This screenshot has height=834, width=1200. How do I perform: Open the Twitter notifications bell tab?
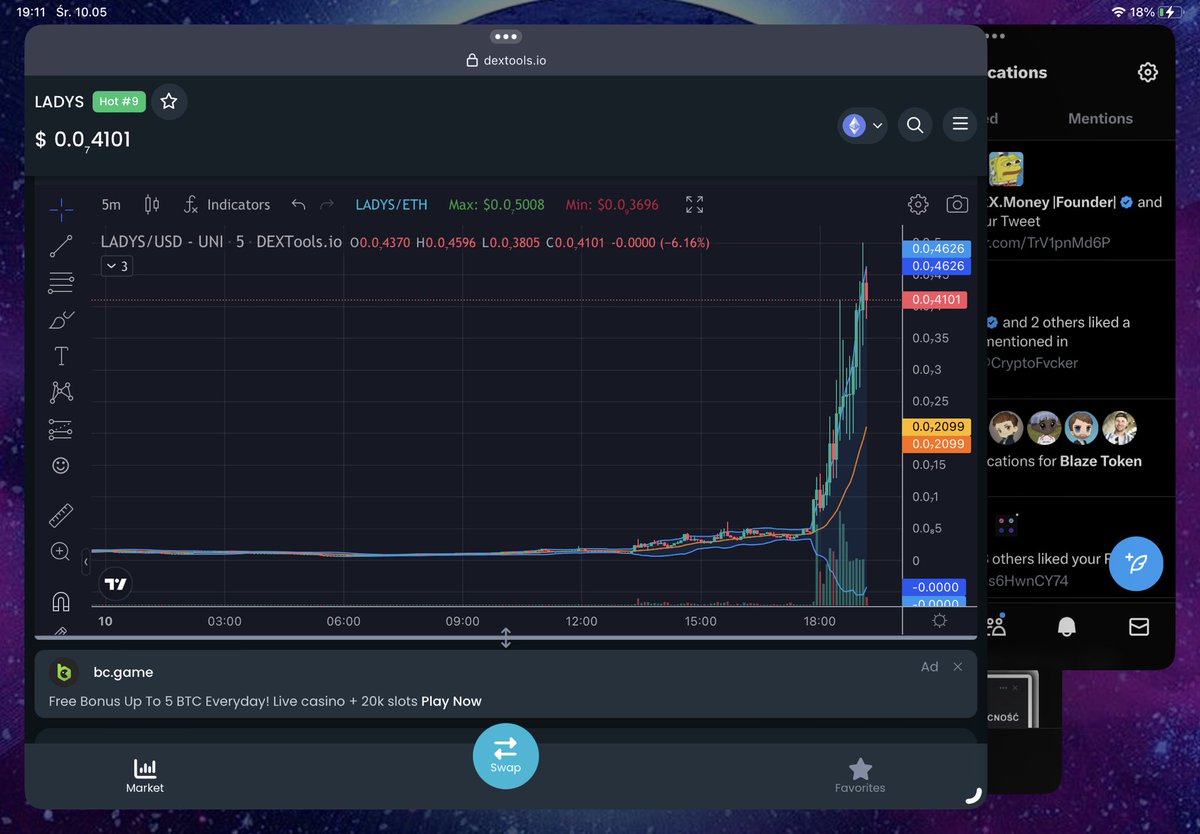(1067, 627)
